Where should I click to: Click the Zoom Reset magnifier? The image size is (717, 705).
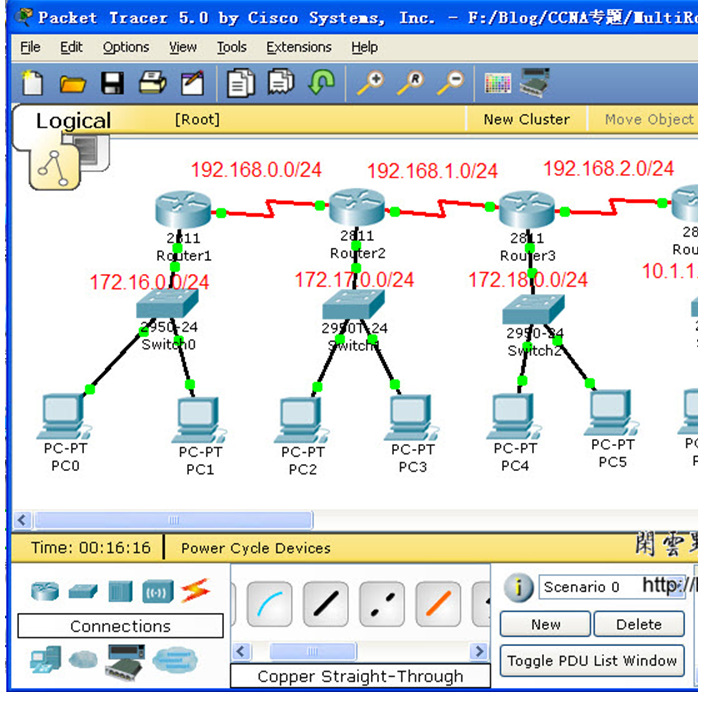coord(411,83)
